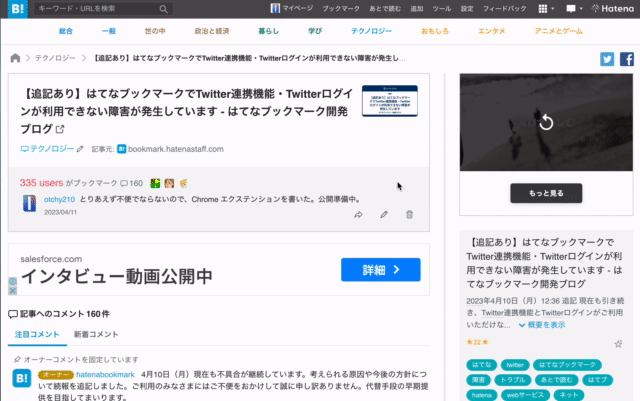The height and width of the screenshot is (401, 640).
Task: Select おもしろ category tab
Action: pyautogui.click(x=435, y=31)
